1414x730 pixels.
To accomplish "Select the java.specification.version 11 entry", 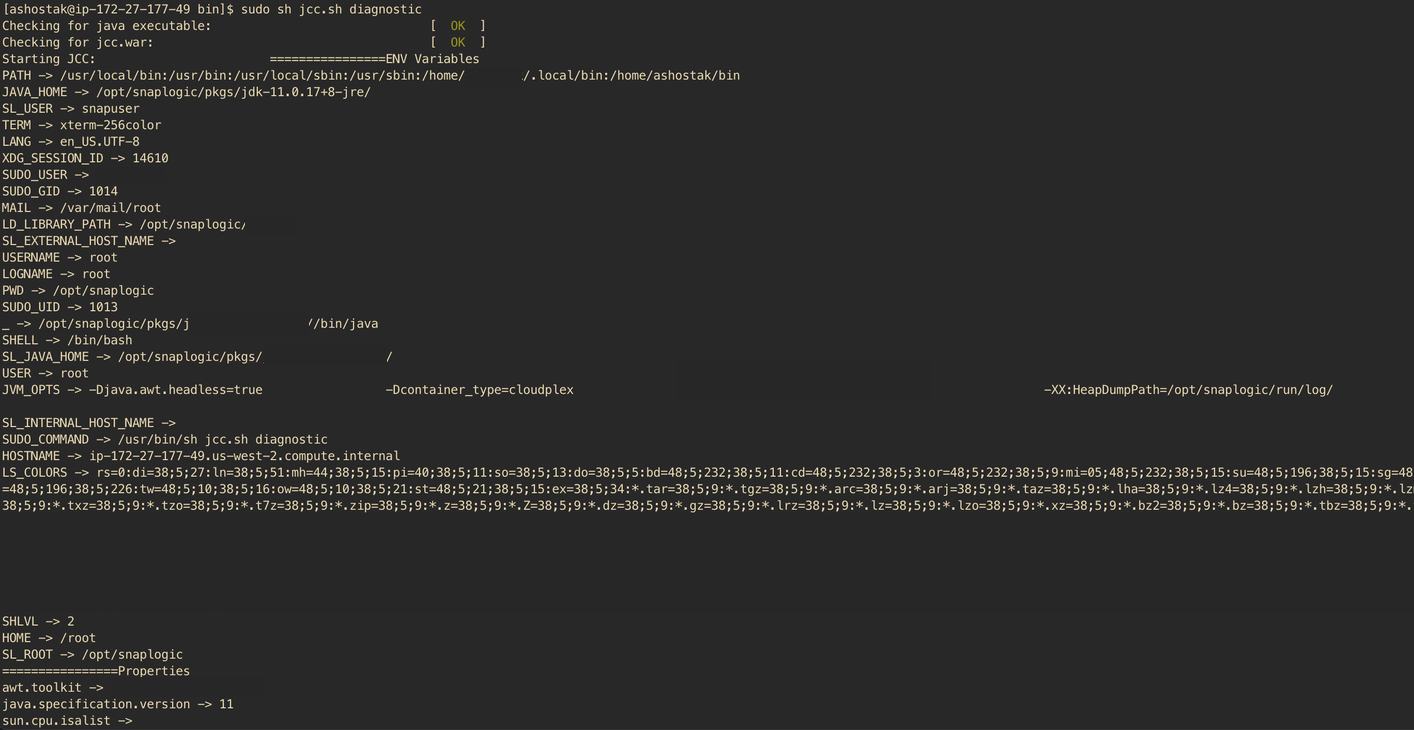I will point(117,704).
